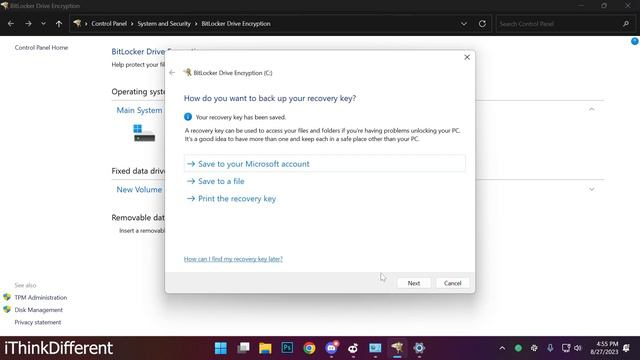Open File Explorer from the taskbar
Viewport: 640px width, 360px height.
pyautogui.click(x=265, y=348)
